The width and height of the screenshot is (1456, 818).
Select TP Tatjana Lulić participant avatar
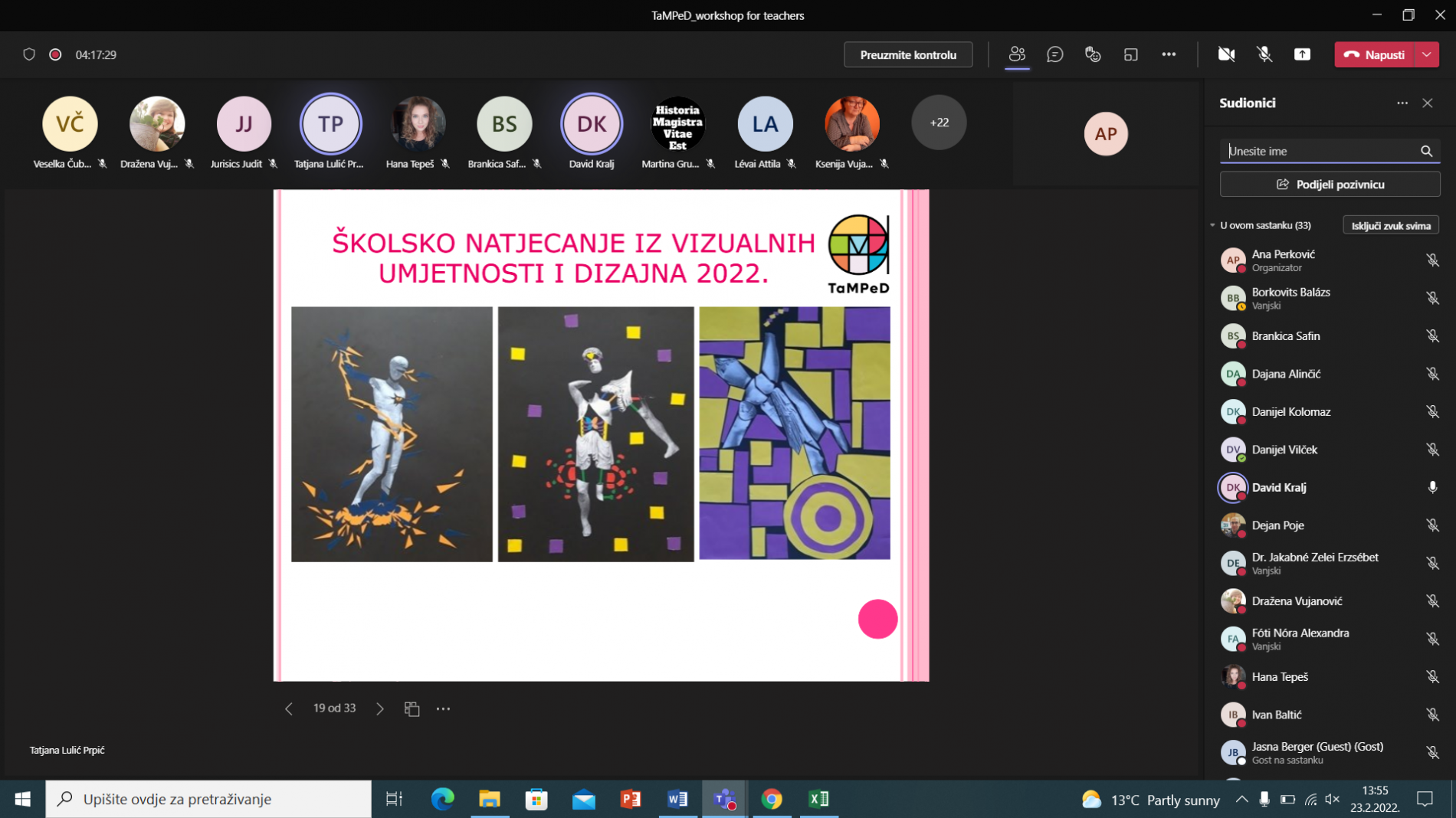(x=330, y=123)
